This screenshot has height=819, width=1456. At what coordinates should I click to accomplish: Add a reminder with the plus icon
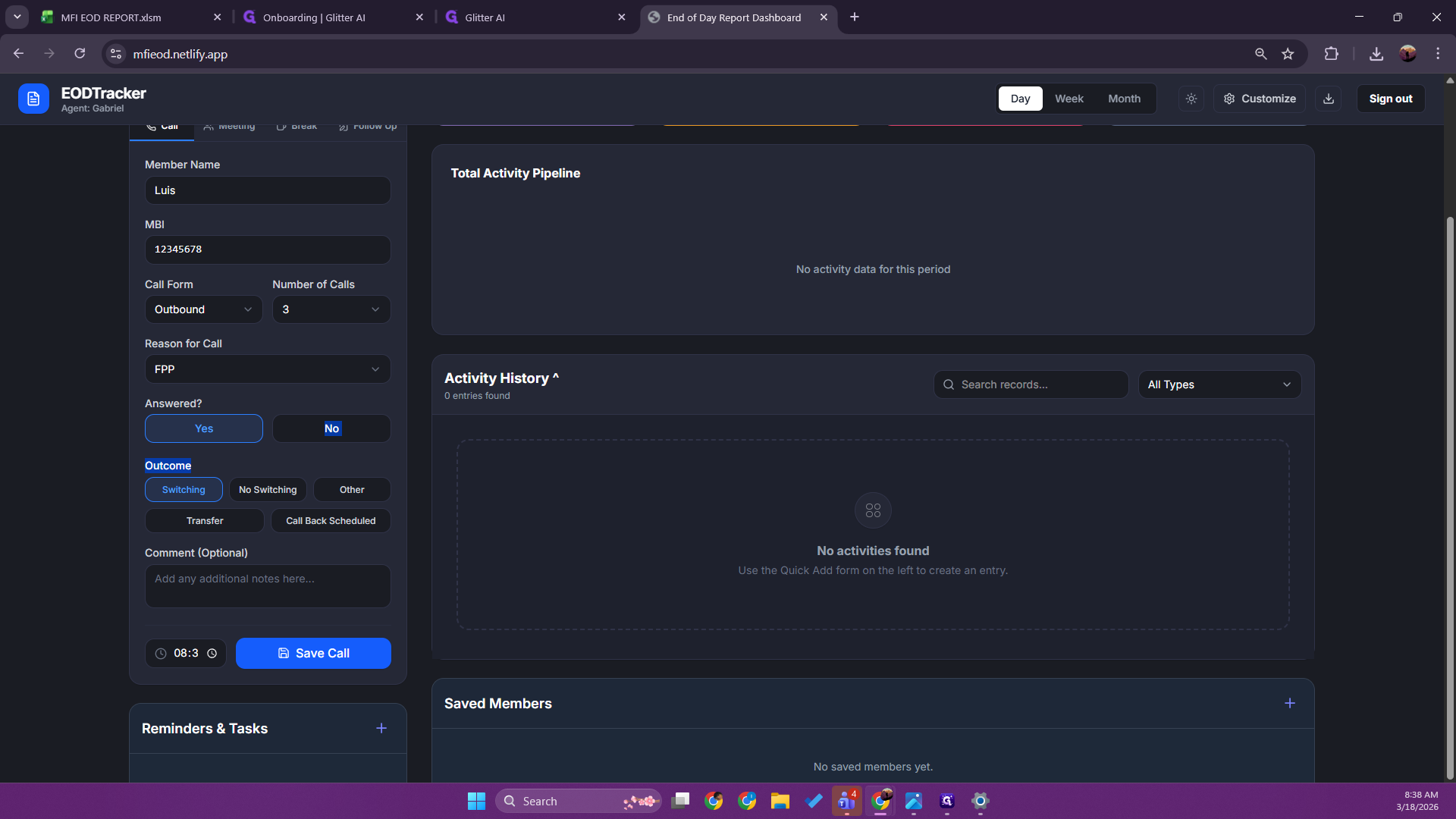click(381, 729)
